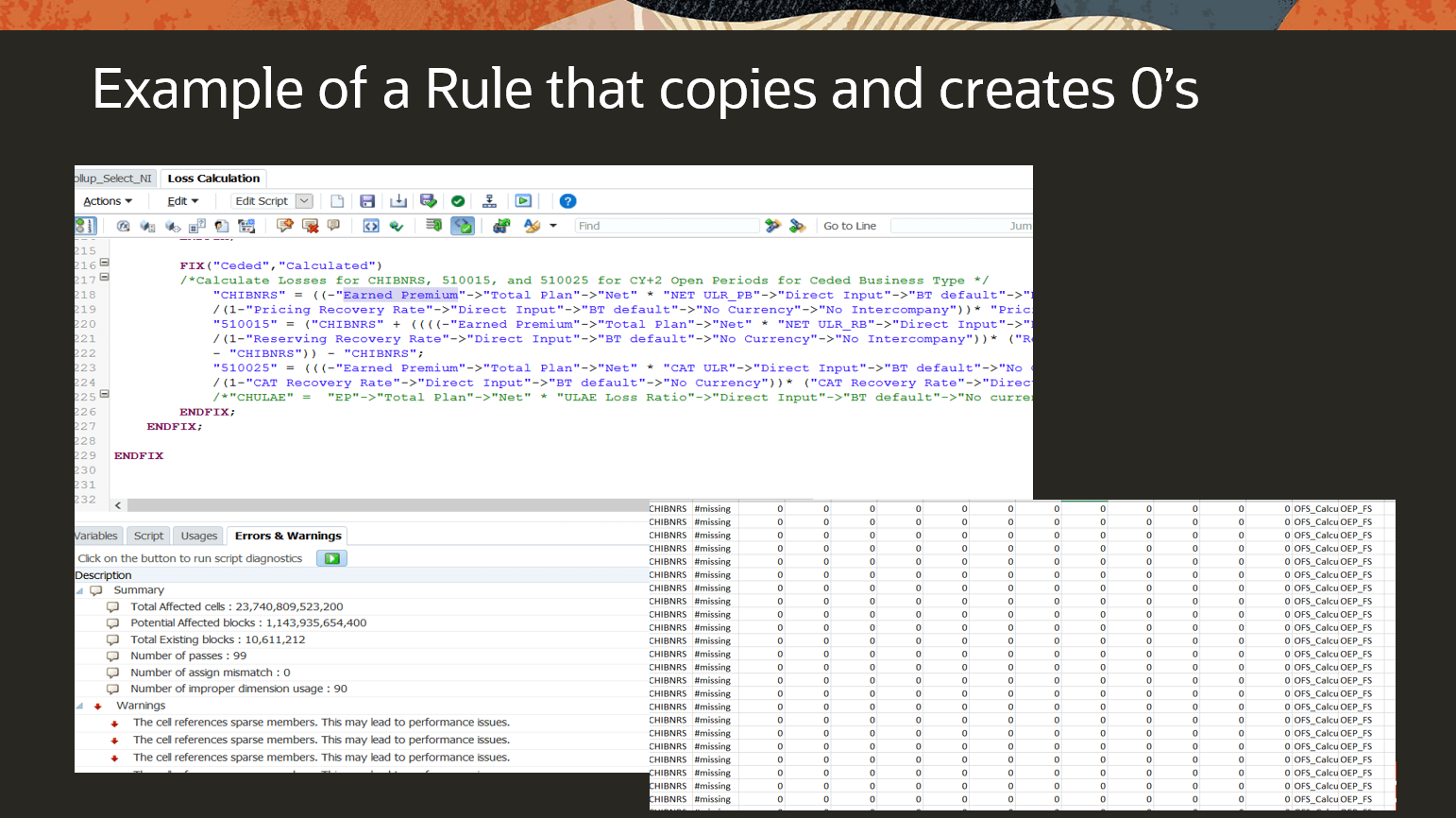1456x818 pixels.
Task: Validate the script with the green check
Action: pyautogui.click(x=458, y=200)
